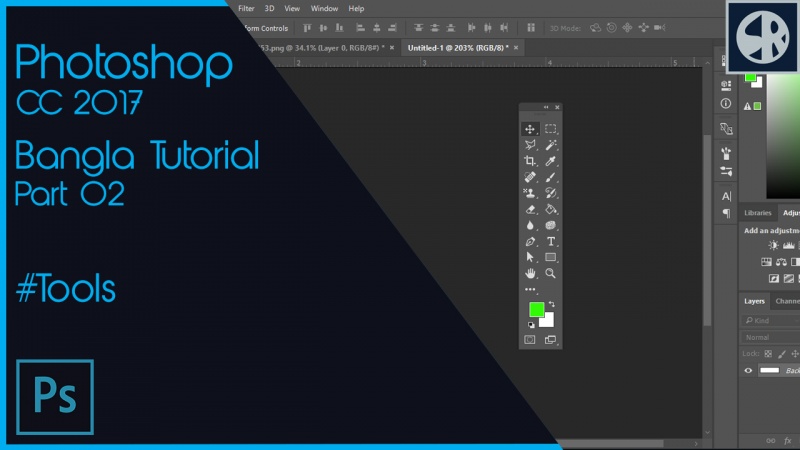
Task: Open the Paragraph panel icon
Action: click(x=726, y=213)
